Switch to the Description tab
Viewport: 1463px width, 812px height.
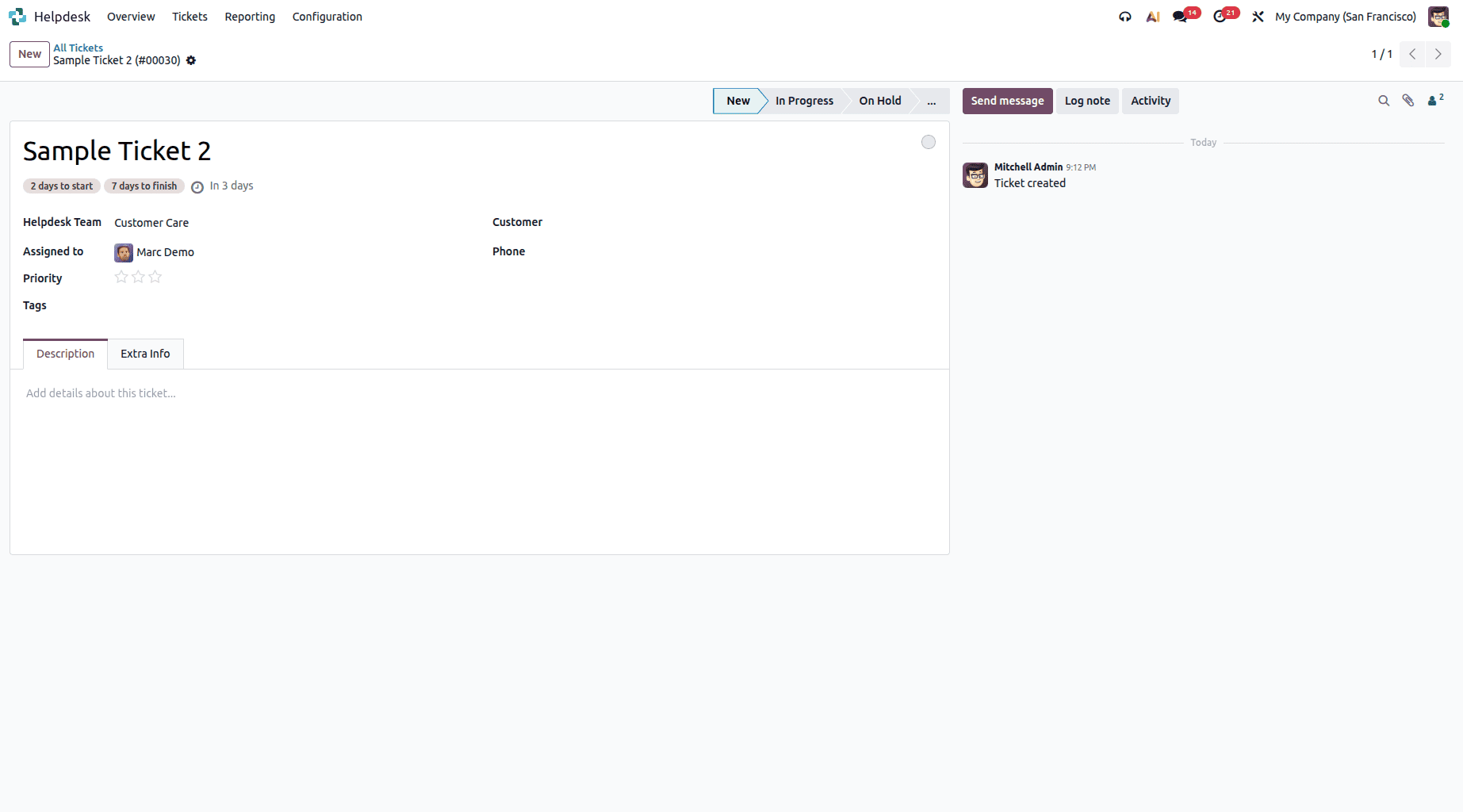click(x=65, y=354)
